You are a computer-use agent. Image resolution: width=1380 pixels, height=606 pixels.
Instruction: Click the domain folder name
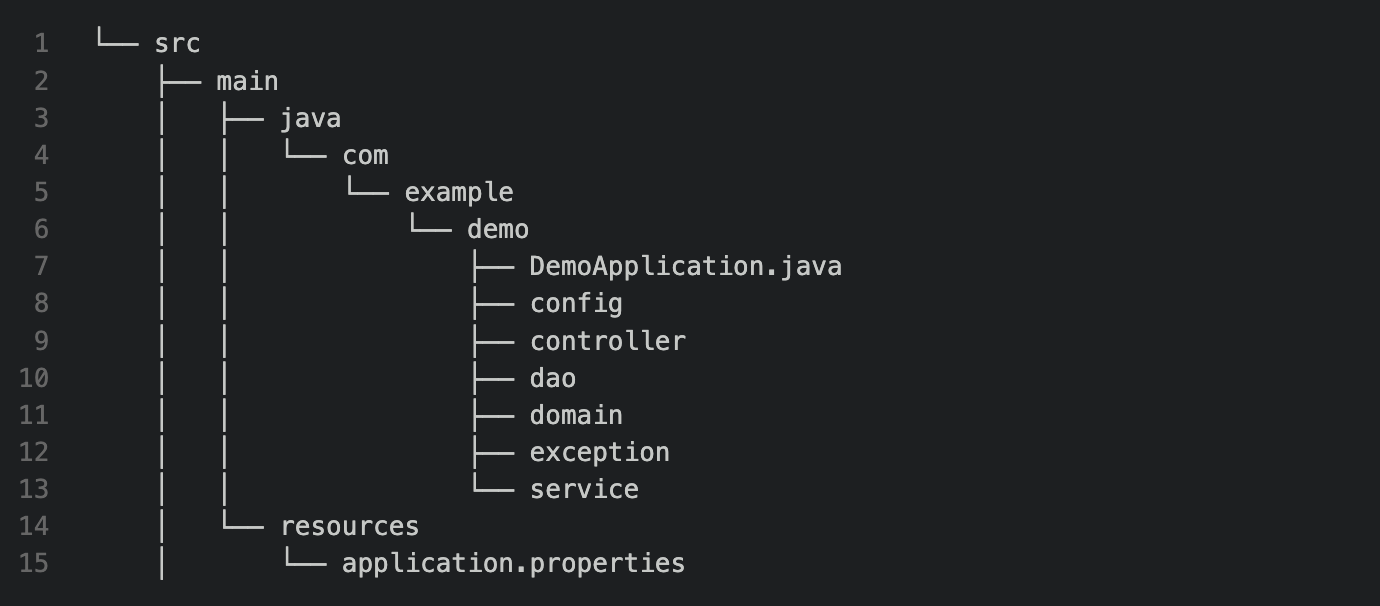pyautogui.click(x=576, y=415)
